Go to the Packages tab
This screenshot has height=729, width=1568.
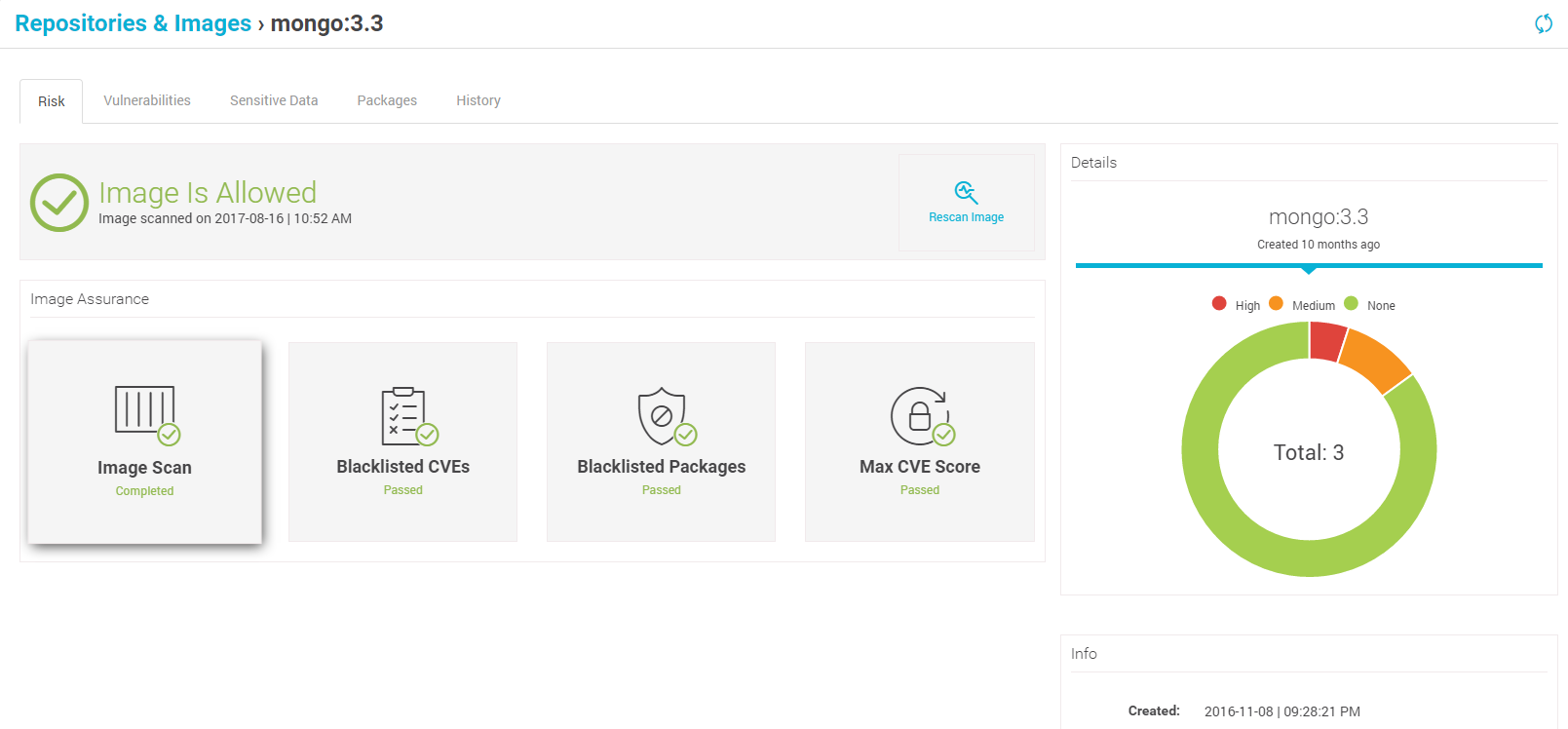(x=387, y=100)
